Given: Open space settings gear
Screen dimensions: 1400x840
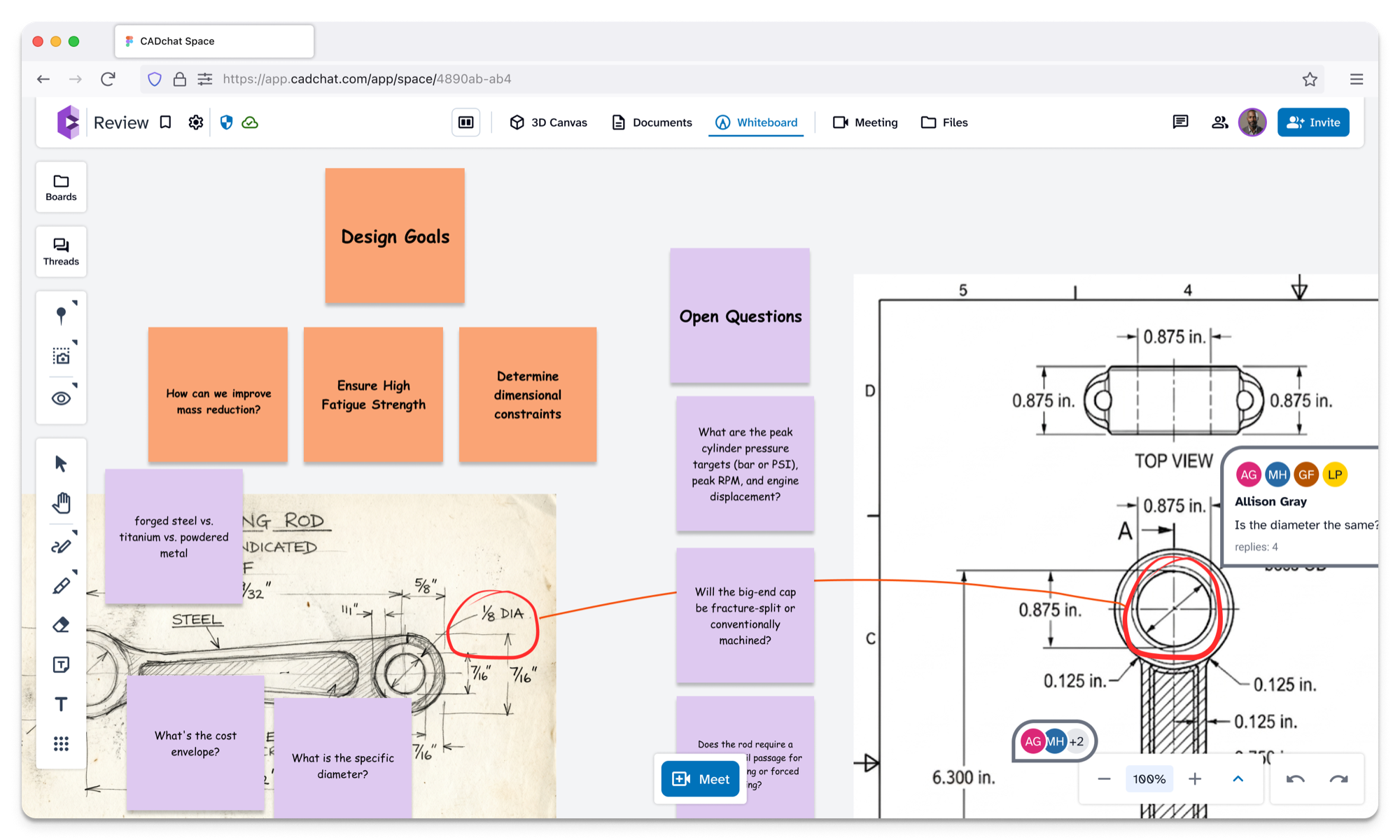Looking at the screenshot, I should click(196, 122).
